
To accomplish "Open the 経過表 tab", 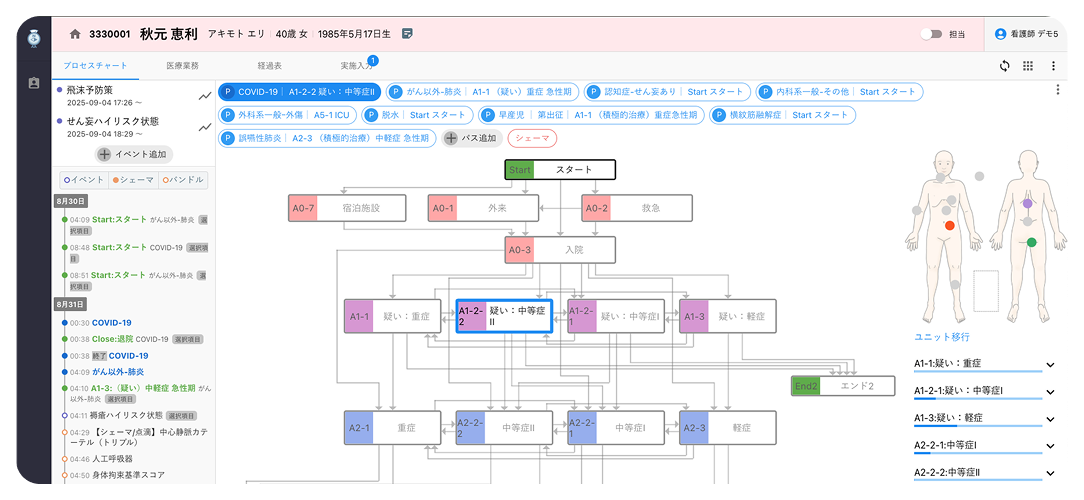I will tap(269, 66).
